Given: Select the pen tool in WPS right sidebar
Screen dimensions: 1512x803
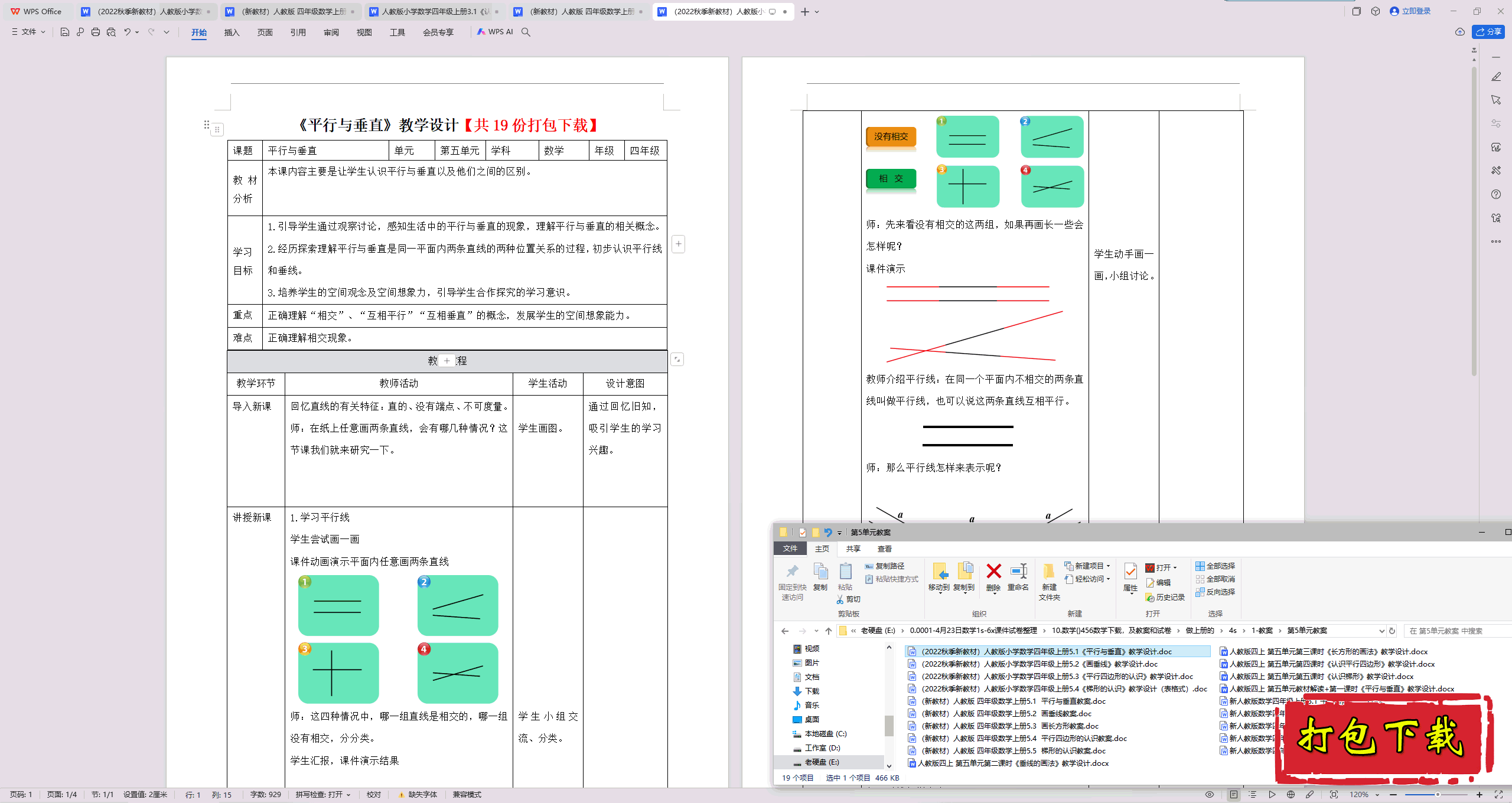Looking at the screenshot, I should coord(1495,77).
